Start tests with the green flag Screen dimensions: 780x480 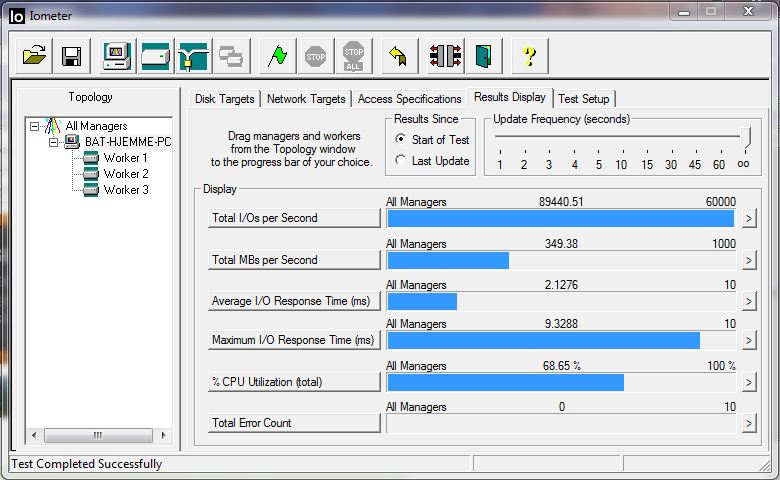(278, 56)
